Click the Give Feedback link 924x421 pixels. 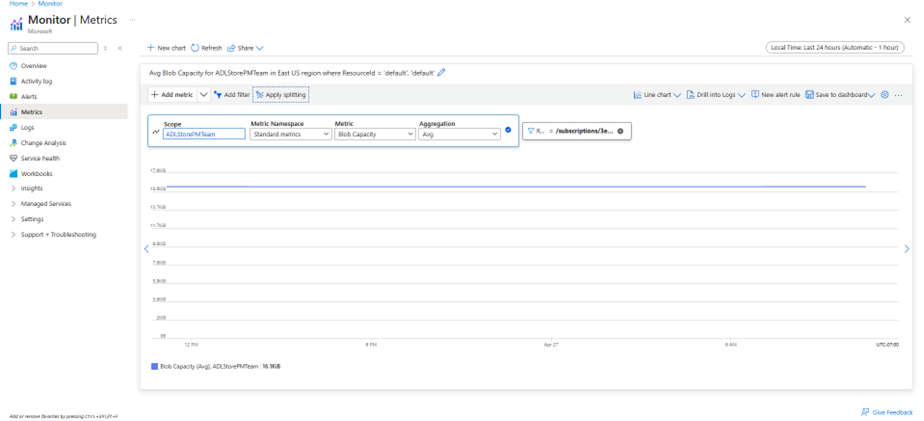[x=893, y=412]
